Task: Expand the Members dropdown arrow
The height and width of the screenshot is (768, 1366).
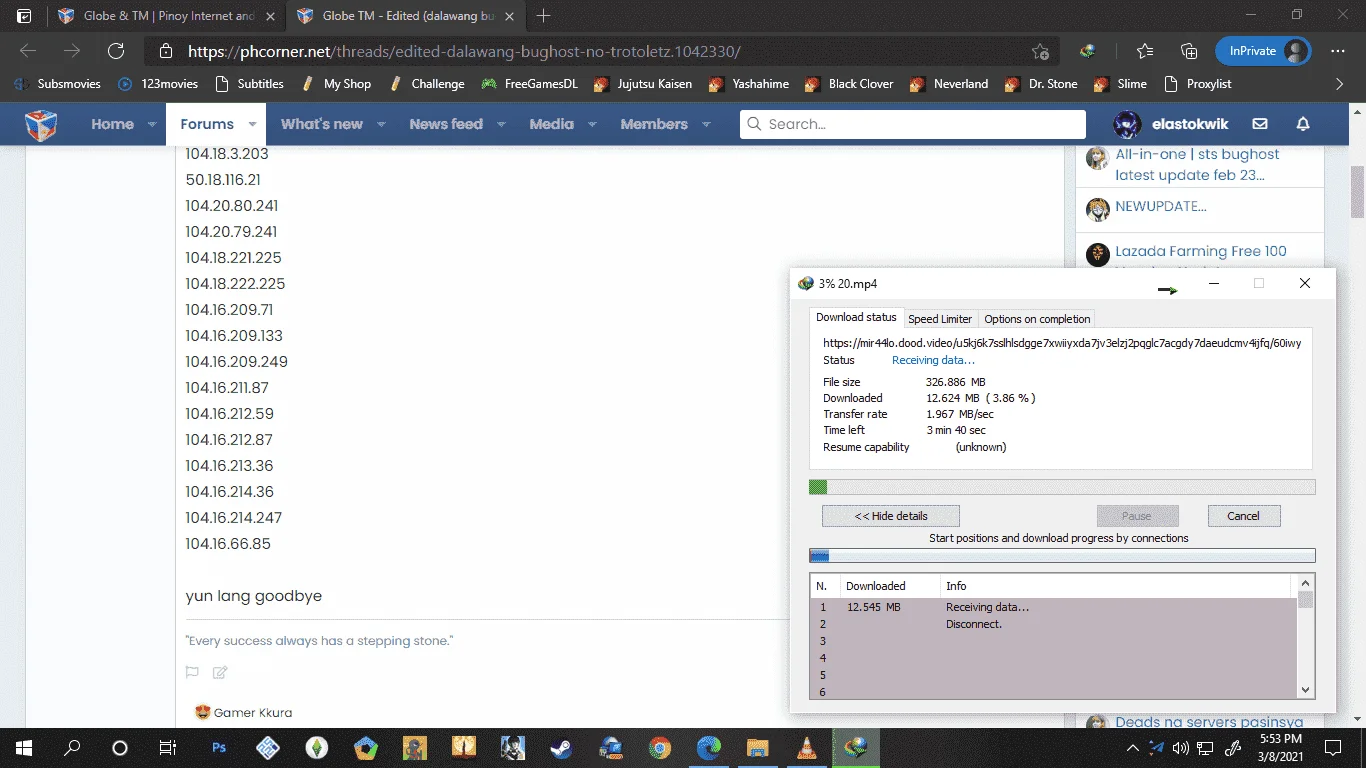Action: [x=706, y=124]
